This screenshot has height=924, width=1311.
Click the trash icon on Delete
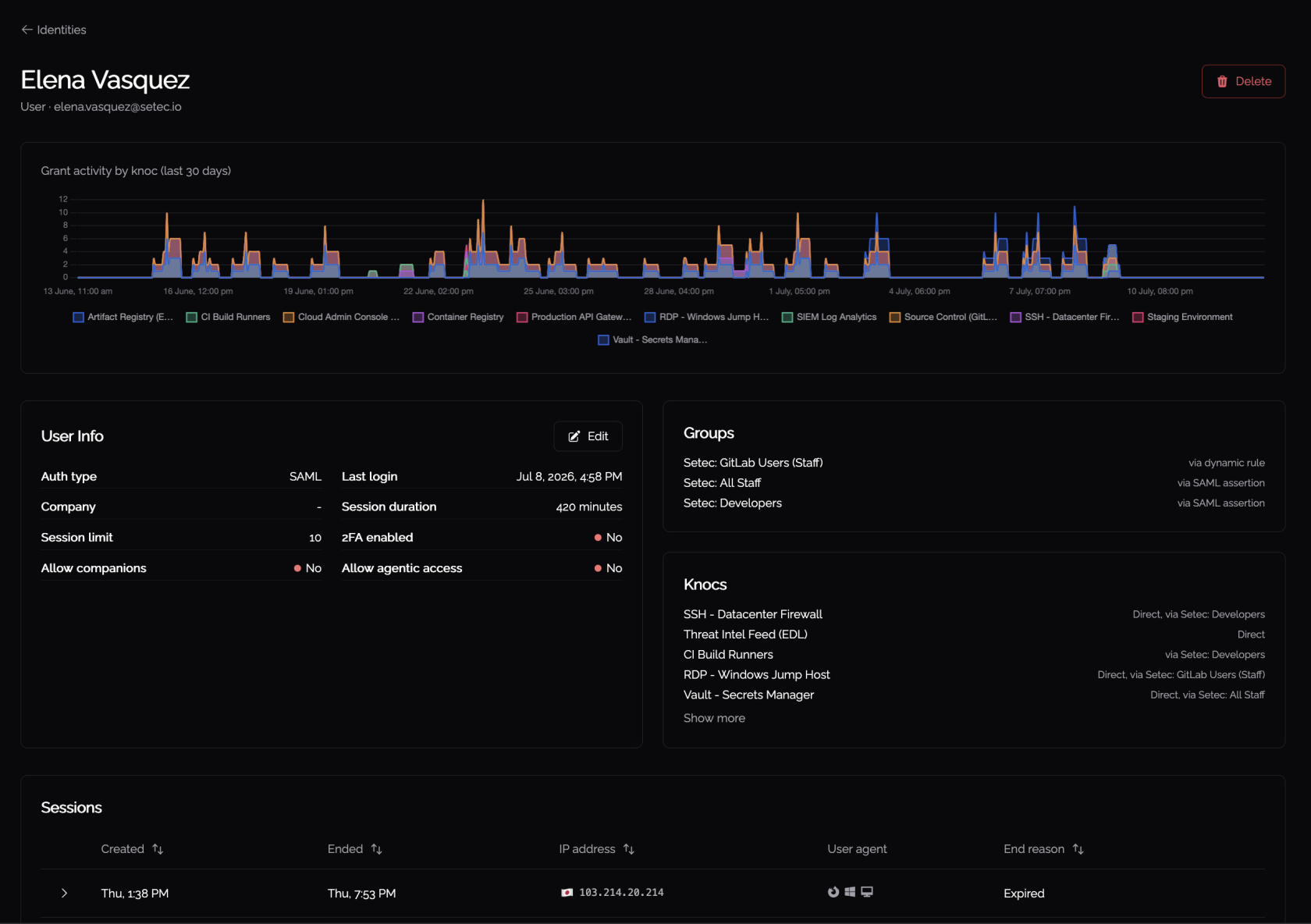pyautogui.click(x=1222, y=81)
